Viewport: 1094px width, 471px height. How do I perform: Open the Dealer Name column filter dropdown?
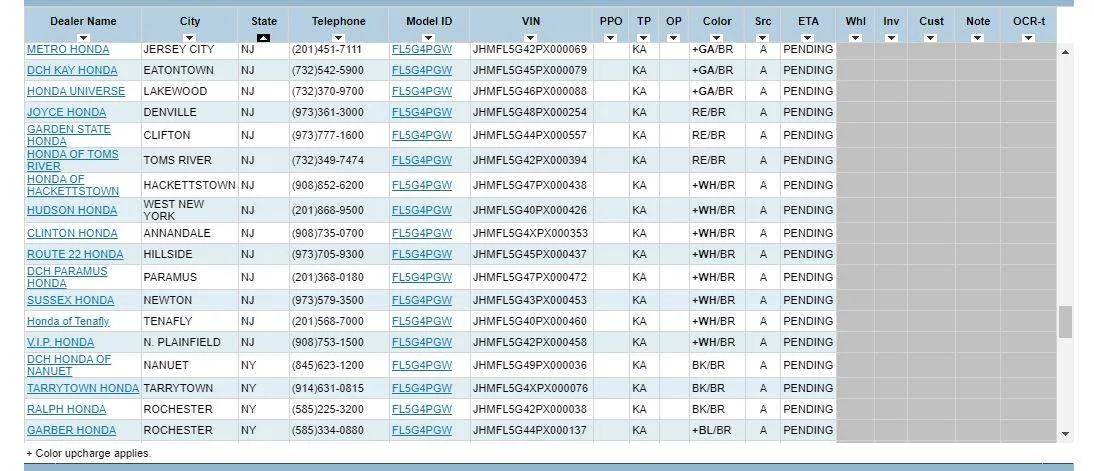[83, 38]
